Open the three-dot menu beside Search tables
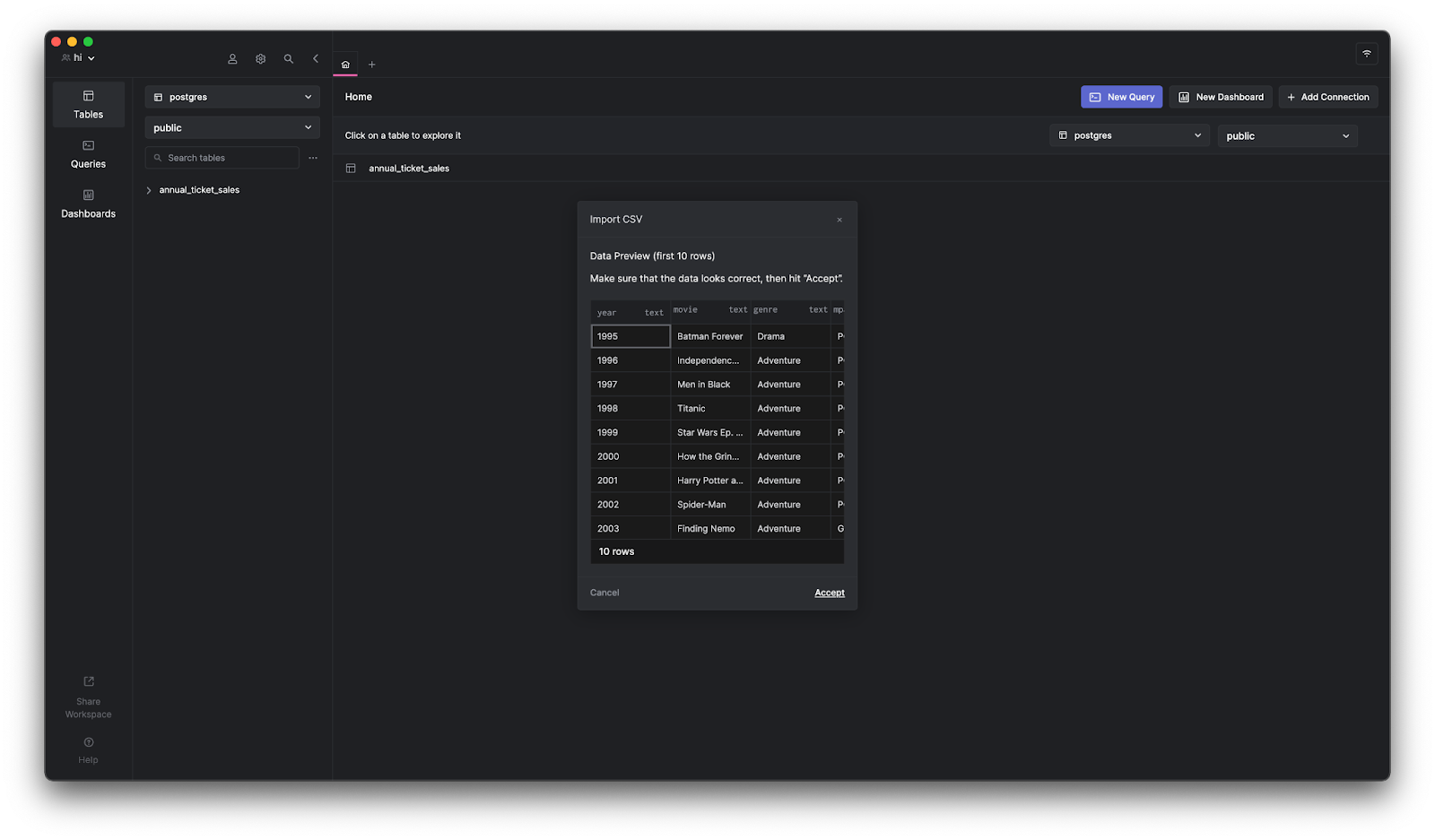1435x840 pixels. (x=313, y=158)
